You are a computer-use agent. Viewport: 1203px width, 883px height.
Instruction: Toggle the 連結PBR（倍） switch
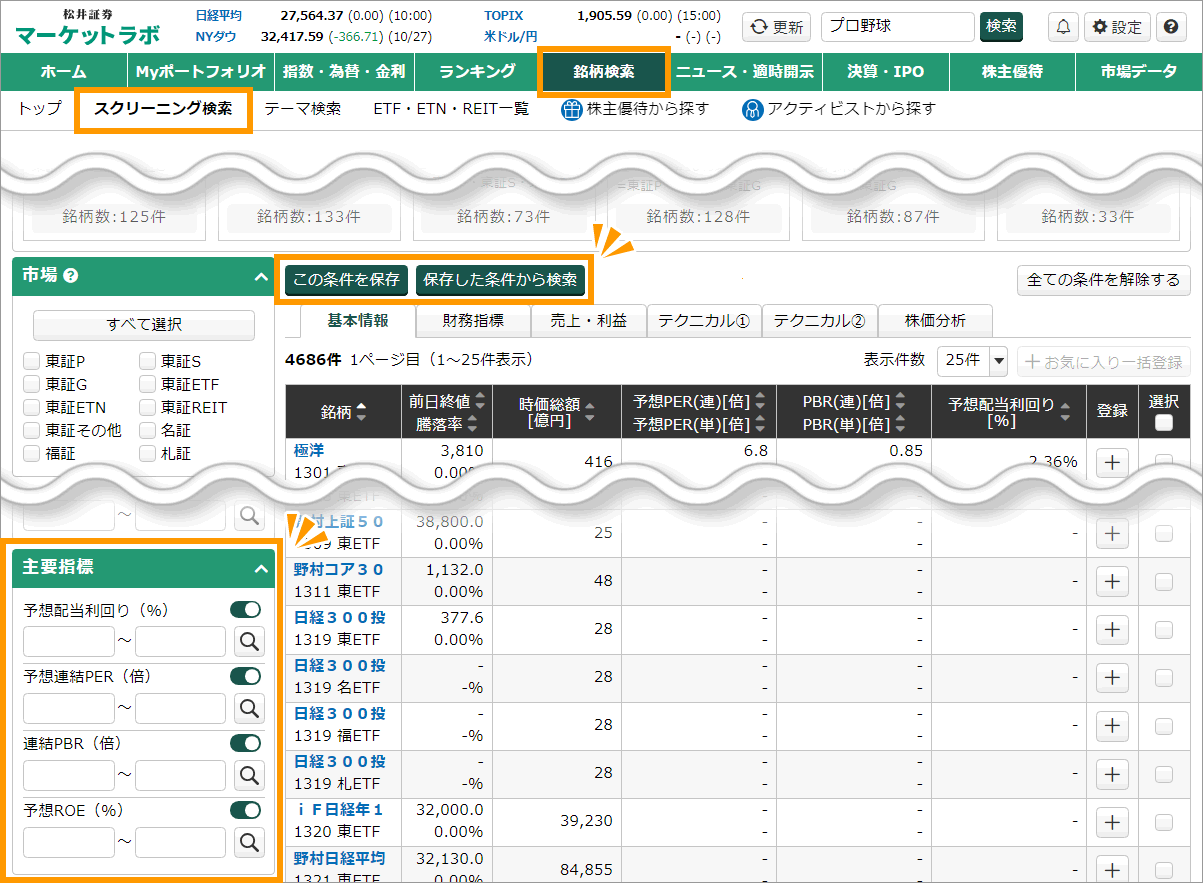245,743
